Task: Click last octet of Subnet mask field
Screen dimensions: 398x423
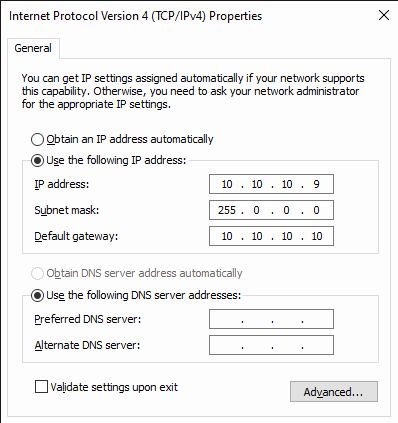Action: 316,210
